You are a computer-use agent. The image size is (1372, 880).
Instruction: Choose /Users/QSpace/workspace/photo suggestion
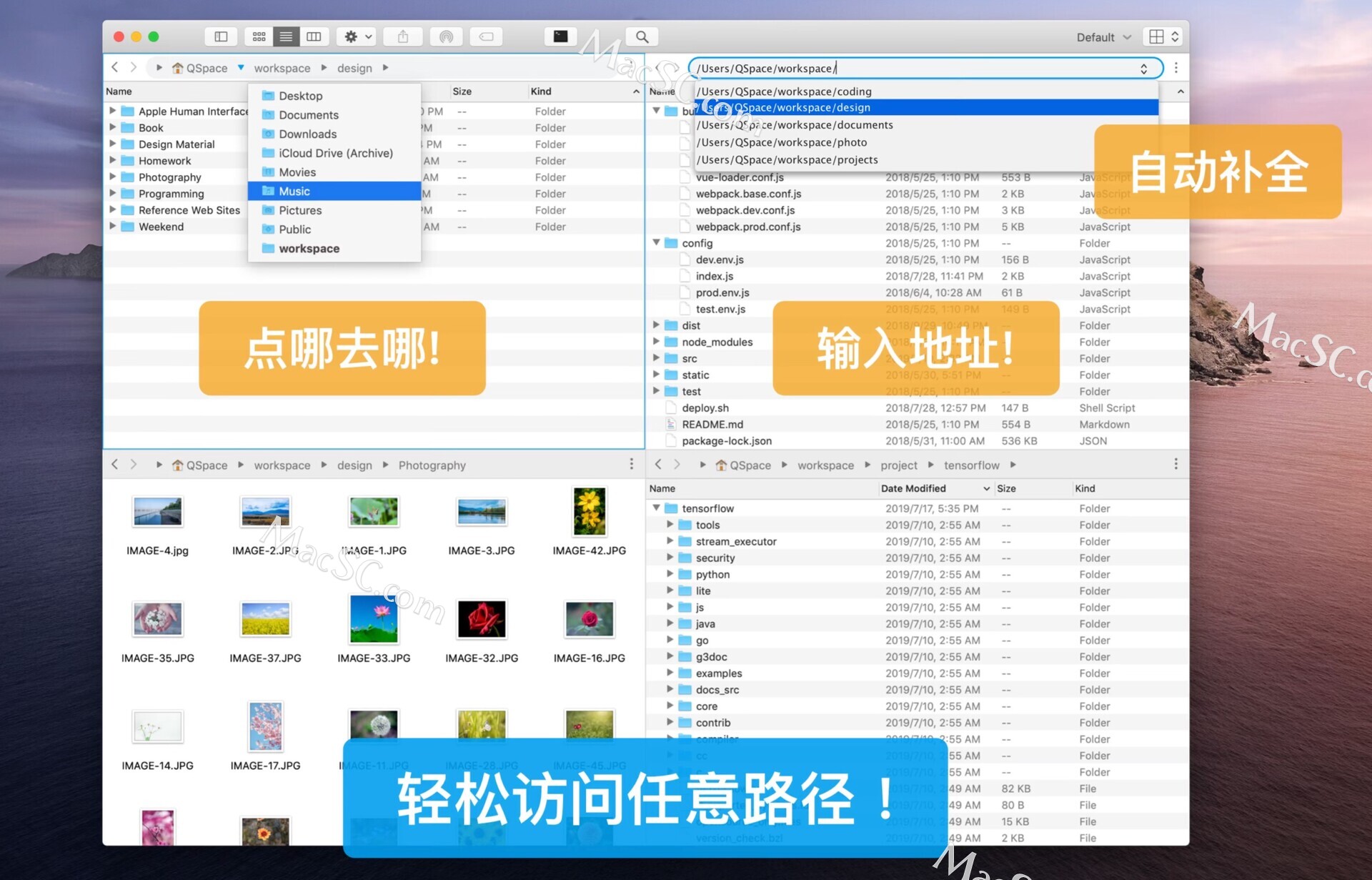coord(926,142)
